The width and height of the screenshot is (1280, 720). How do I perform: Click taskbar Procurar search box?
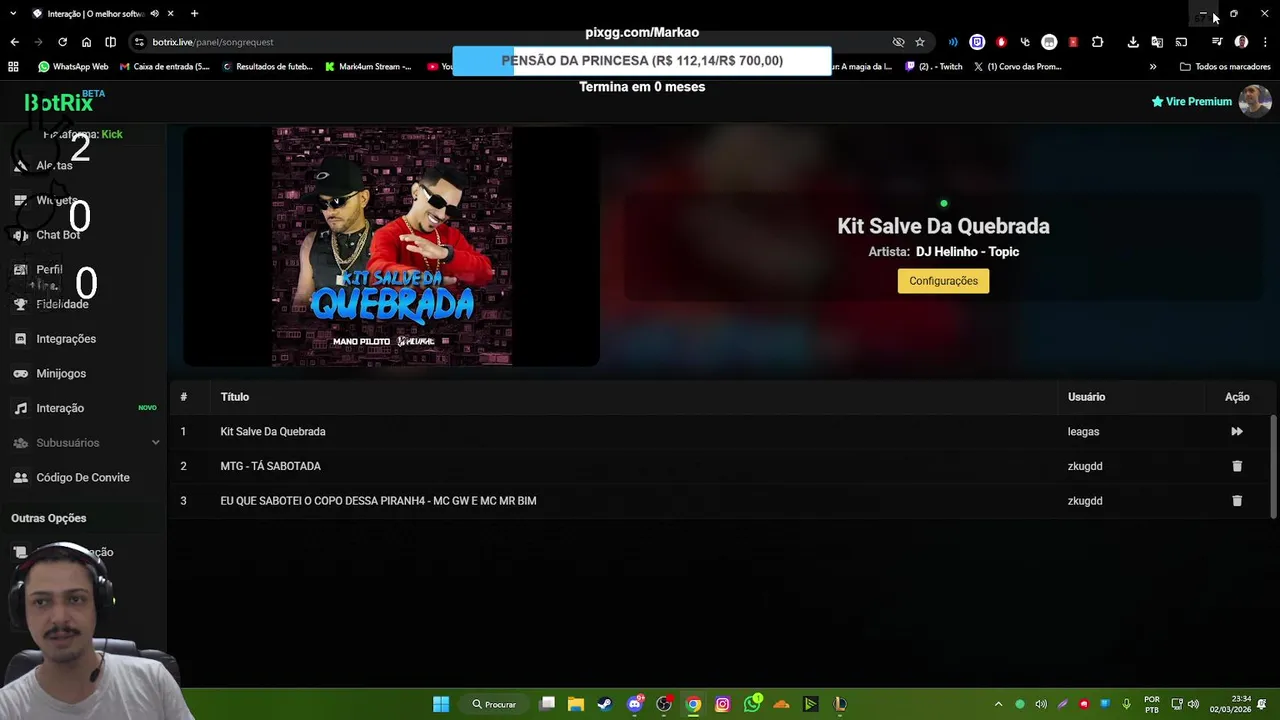click(495, 704)
